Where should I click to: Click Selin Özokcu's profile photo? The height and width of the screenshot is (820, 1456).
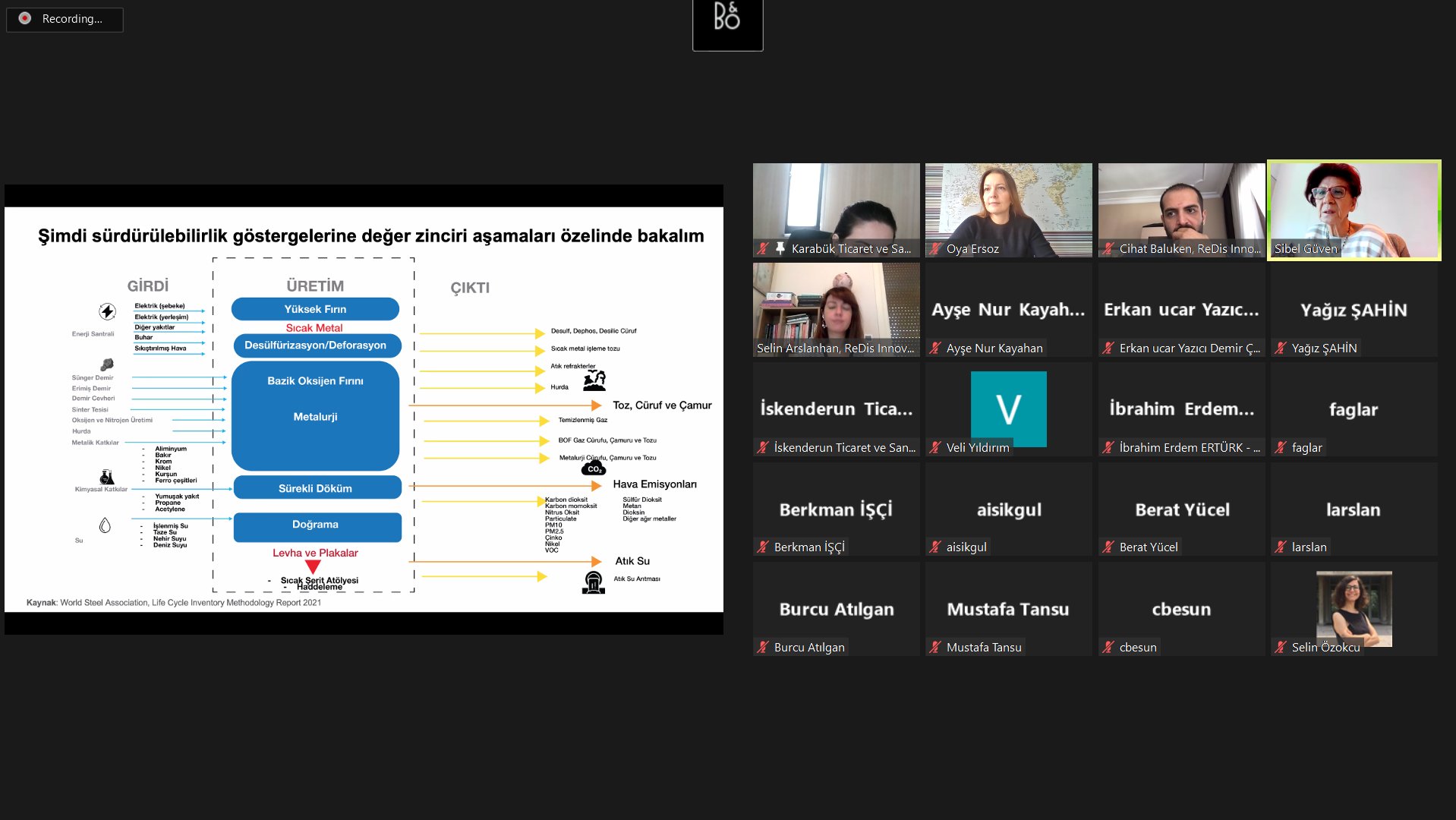(x=1354, y=608)
